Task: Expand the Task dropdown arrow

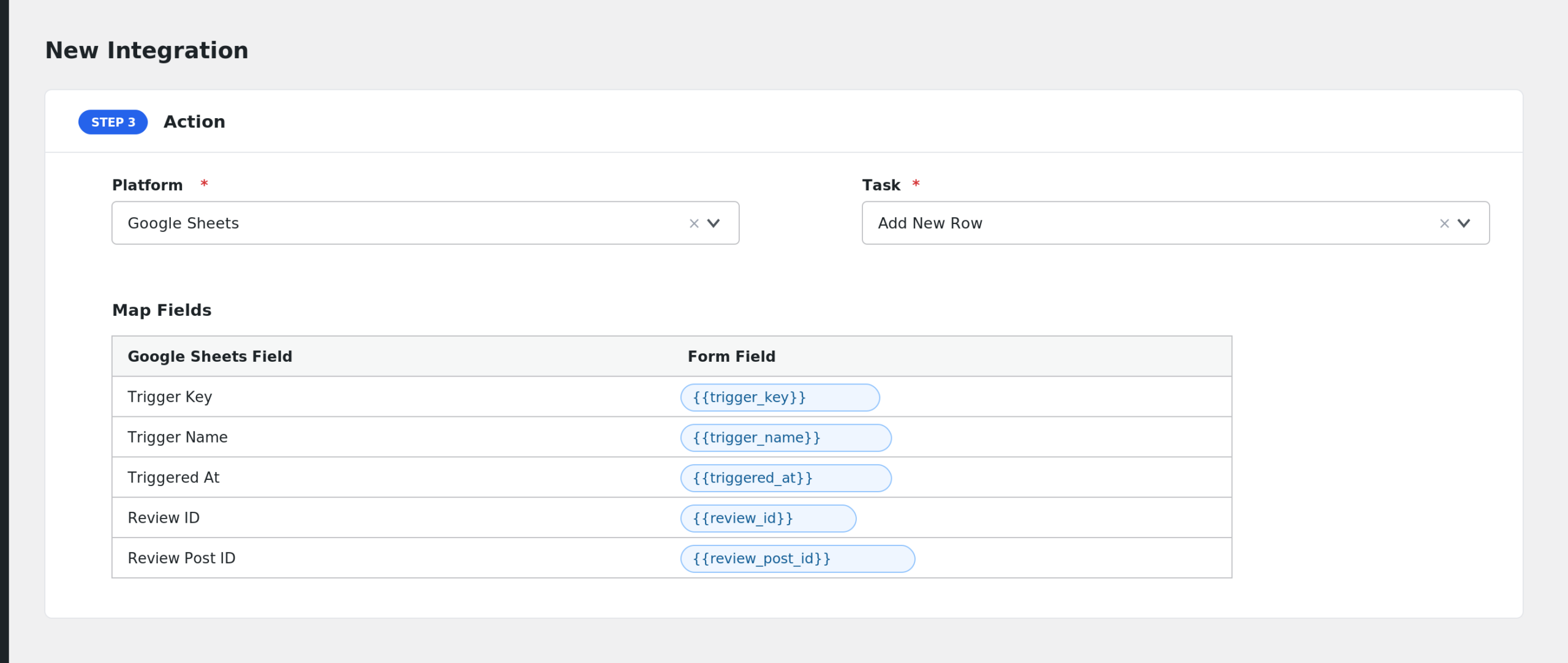Action: (1464, 223)
